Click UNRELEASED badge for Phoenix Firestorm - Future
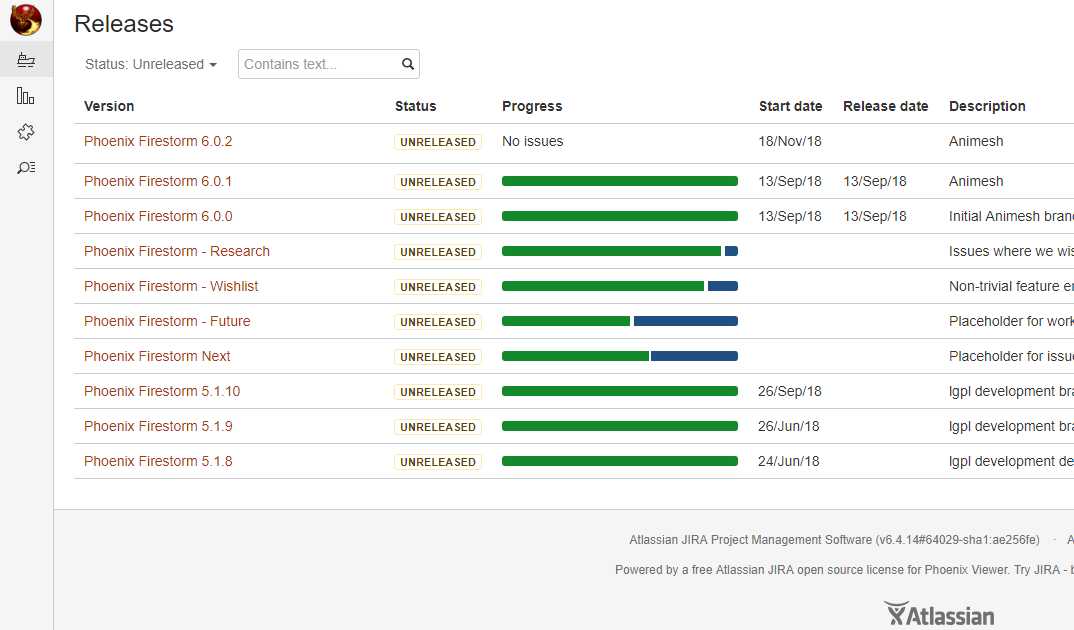Screen dimensions: 1074x630 [438, 321]
